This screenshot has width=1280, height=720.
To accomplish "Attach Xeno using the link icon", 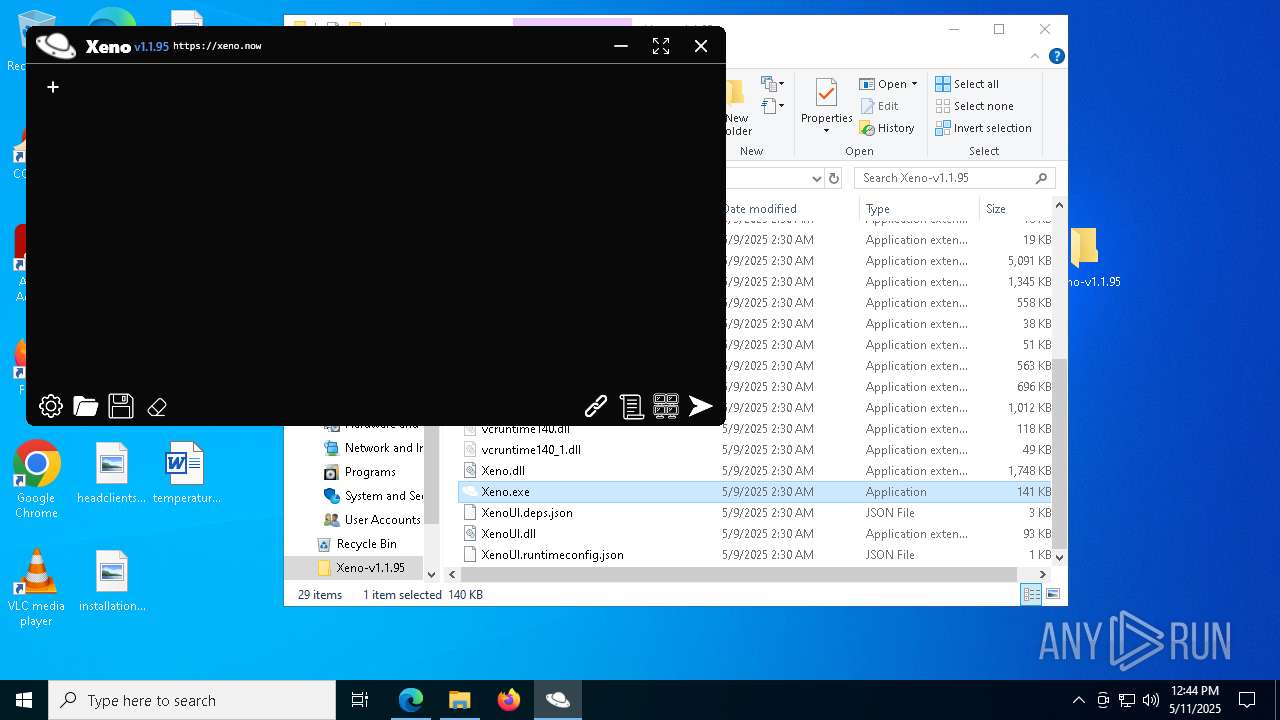I will 596,406.
